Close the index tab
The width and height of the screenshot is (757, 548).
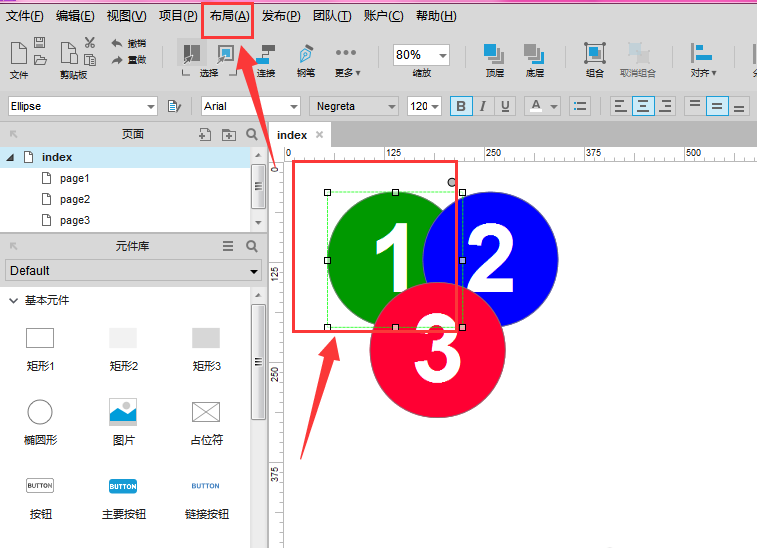tap(319, 135)
